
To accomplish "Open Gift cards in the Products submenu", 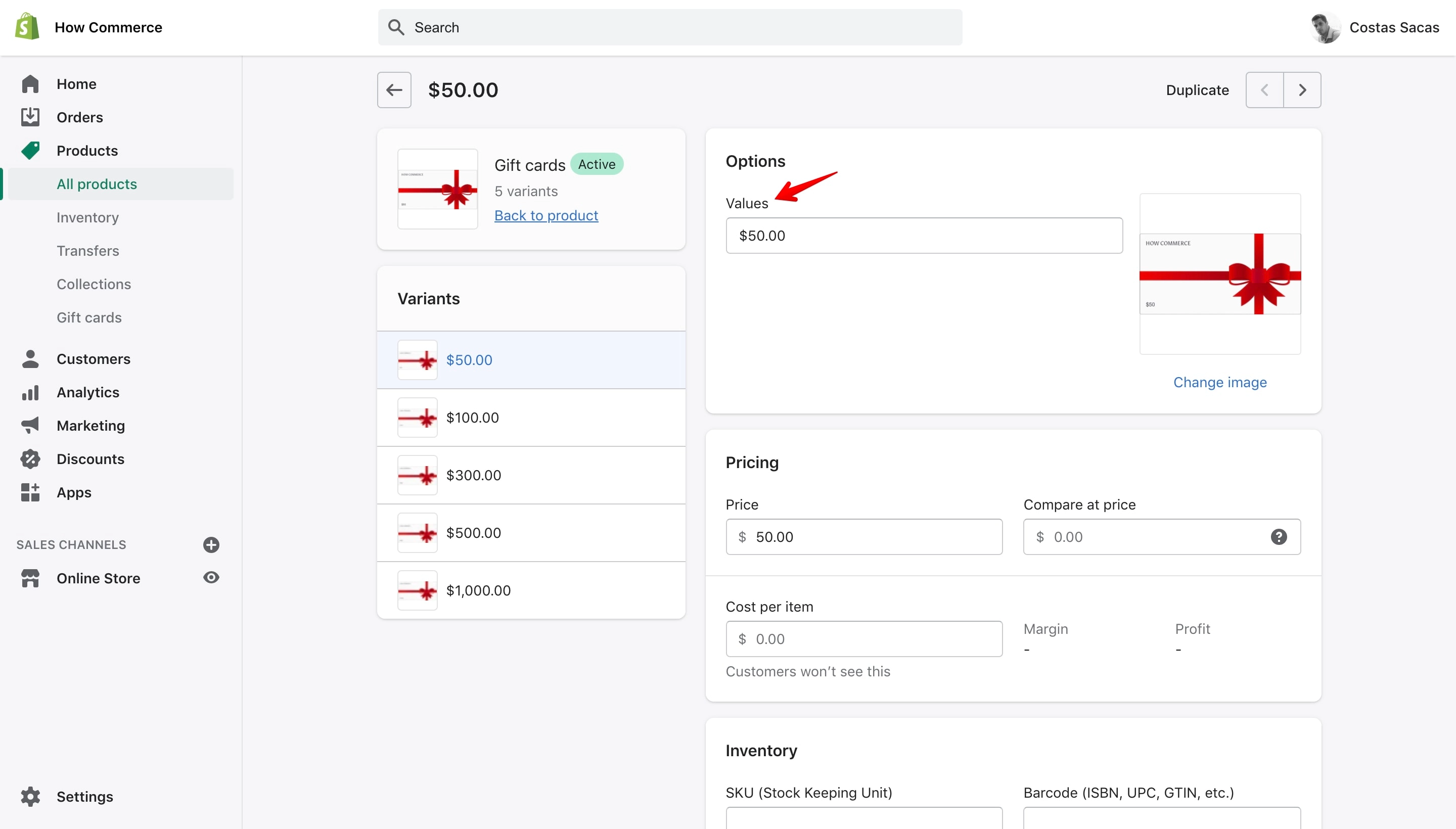I will pos(89,317).
